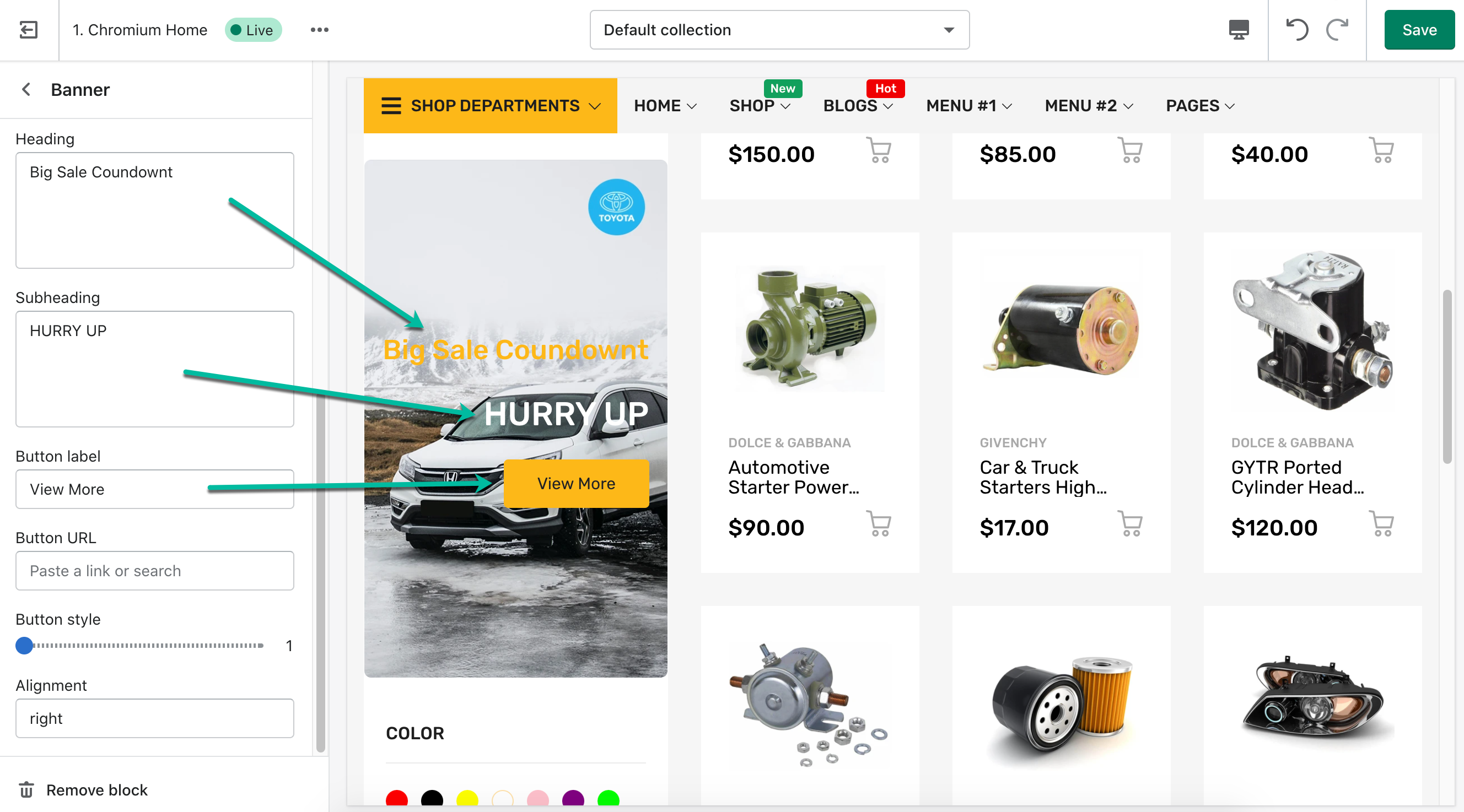This screenshot has width=1464, height=812.
Task: Expand the Shop Departments menu
Action: [x=491, y=106]
